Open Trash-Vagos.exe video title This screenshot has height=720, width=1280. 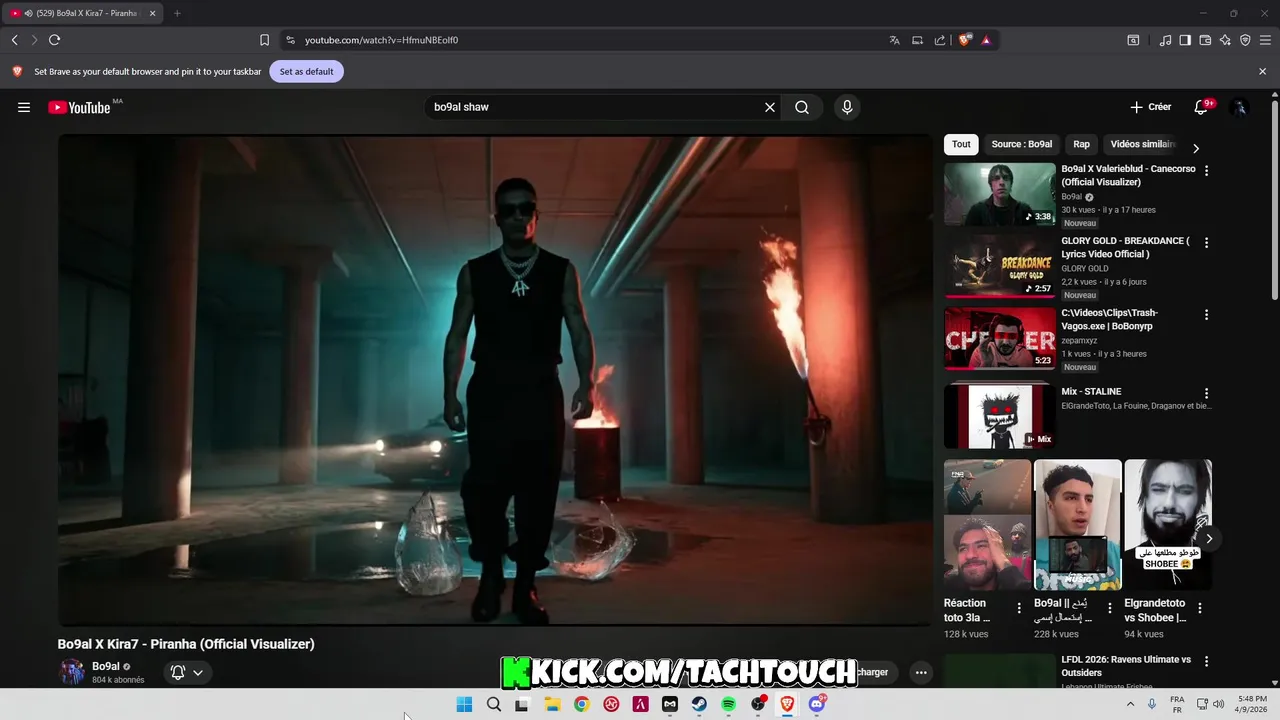pyautogui.click(x=1110, y=319)
